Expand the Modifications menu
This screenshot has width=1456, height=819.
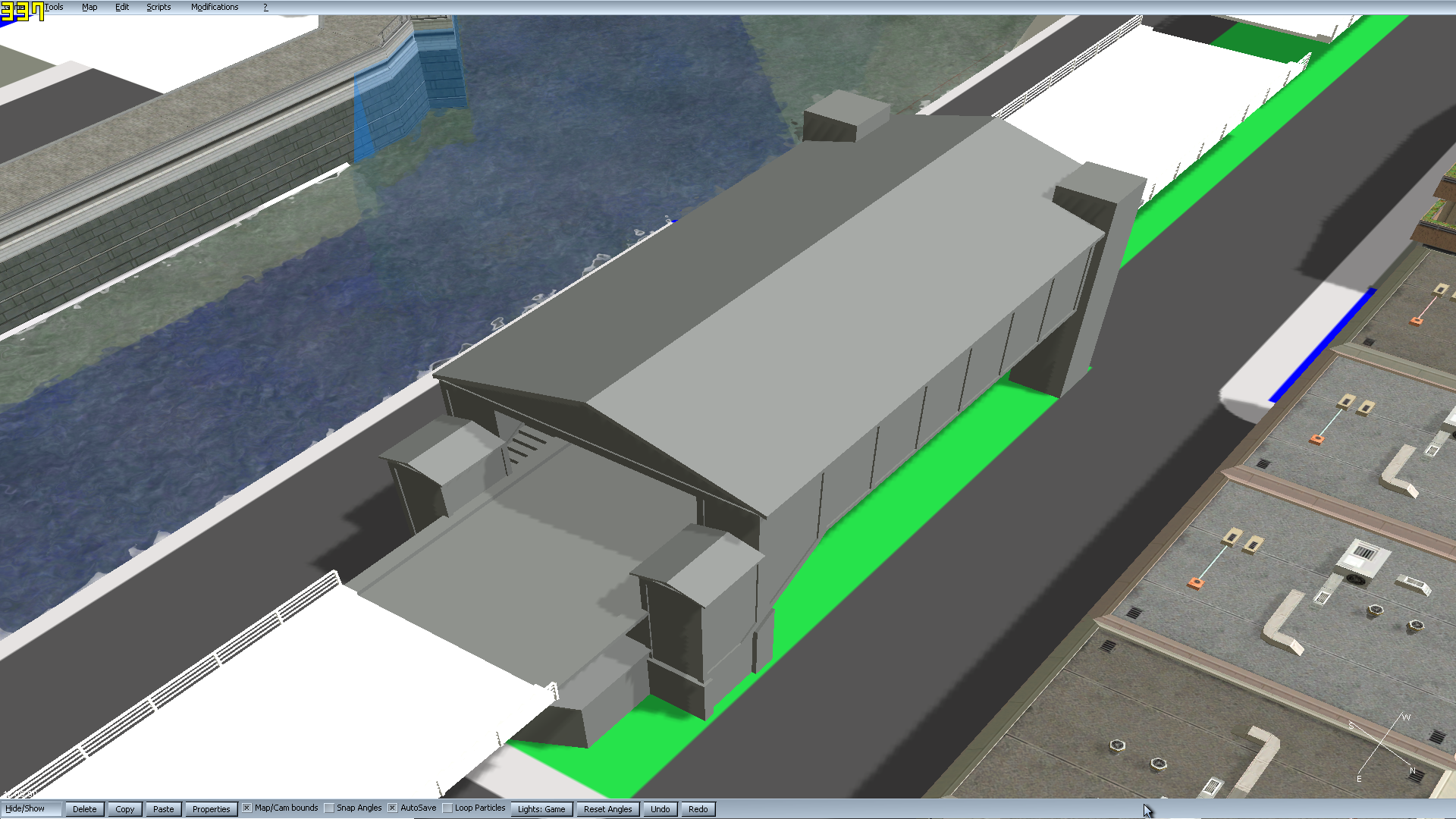coord(215,7)
